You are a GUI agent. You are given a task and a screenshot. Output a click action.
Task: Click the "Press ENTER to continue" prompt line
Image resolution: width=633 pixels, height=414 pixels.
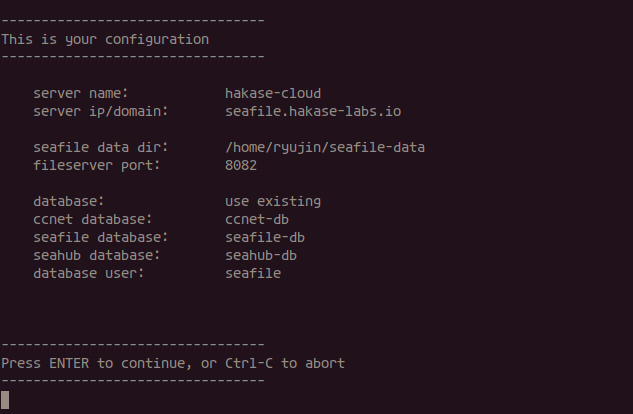(173, 363)
